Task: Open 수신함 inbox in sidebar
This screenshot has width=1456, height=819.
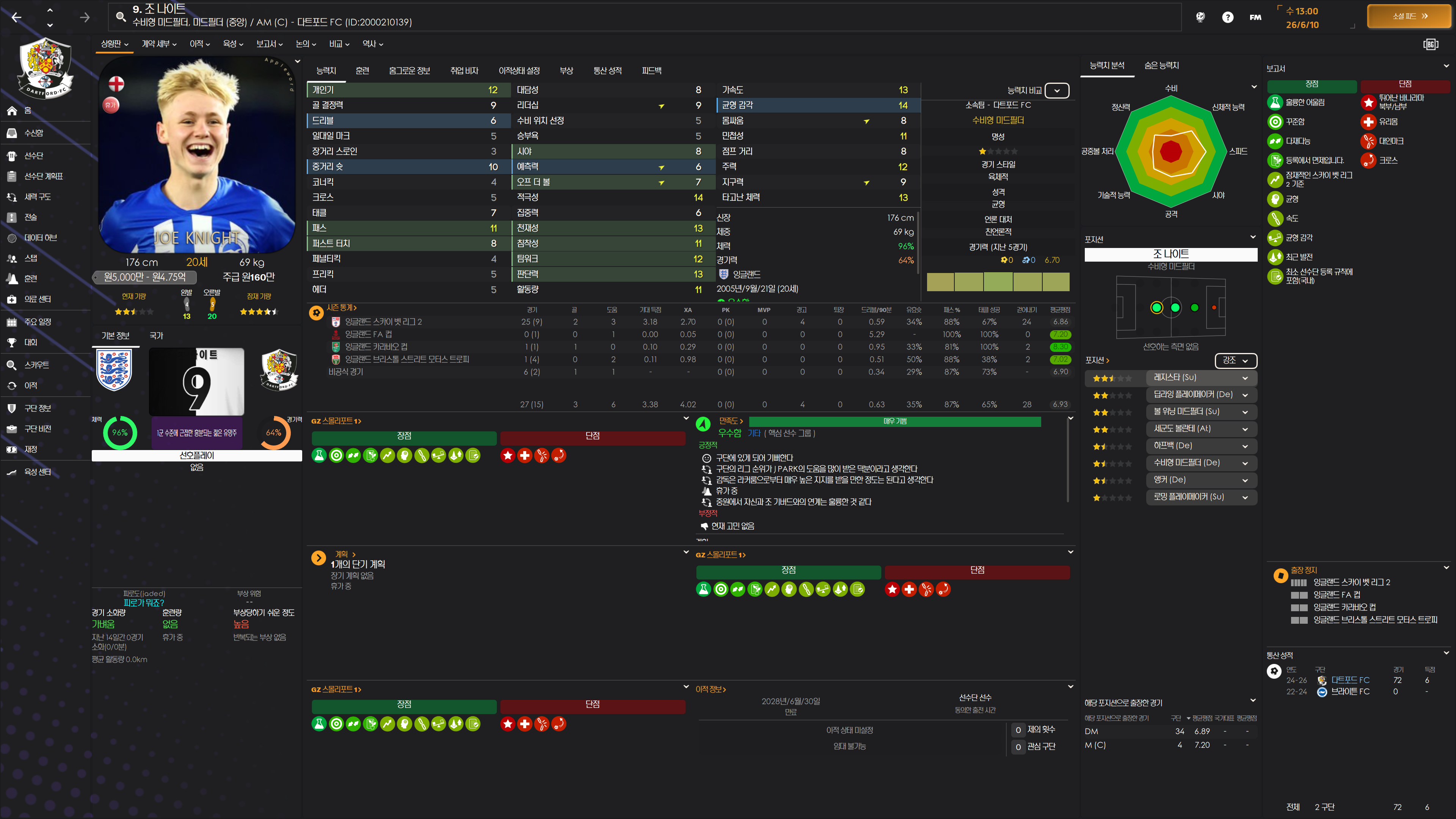Action: pyautogui.click(x=34, y=133)
